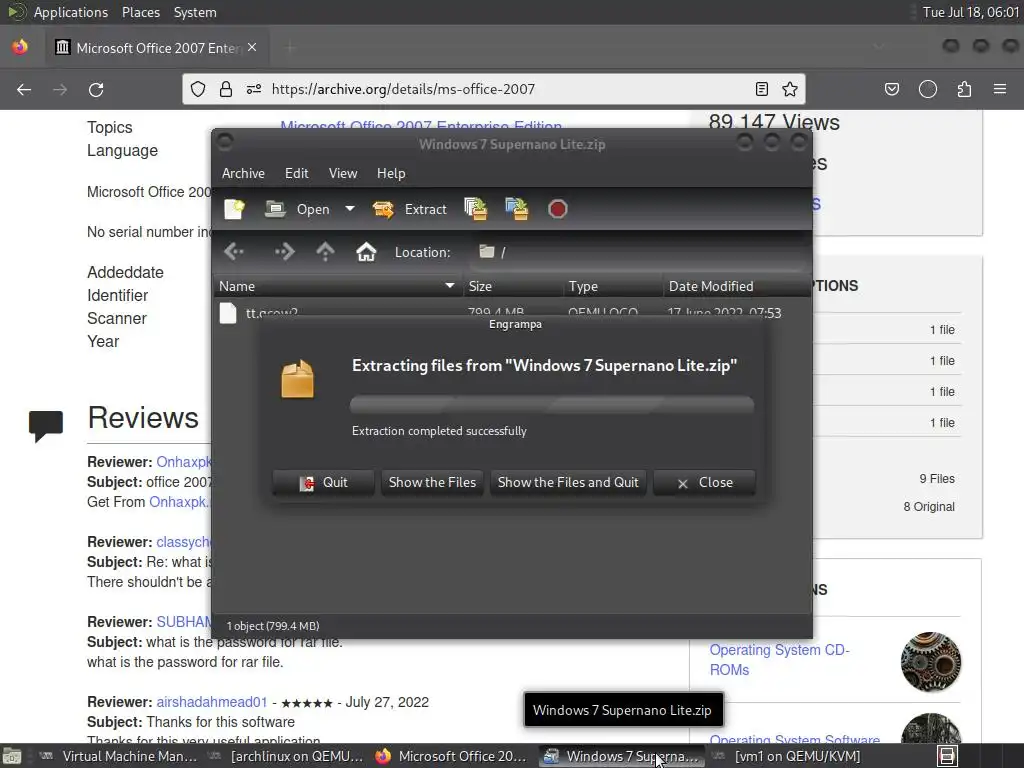Click the new archive icon in Engrampa toolbar
Viewport: 1024px width, 768px height.
click(234, 209)
